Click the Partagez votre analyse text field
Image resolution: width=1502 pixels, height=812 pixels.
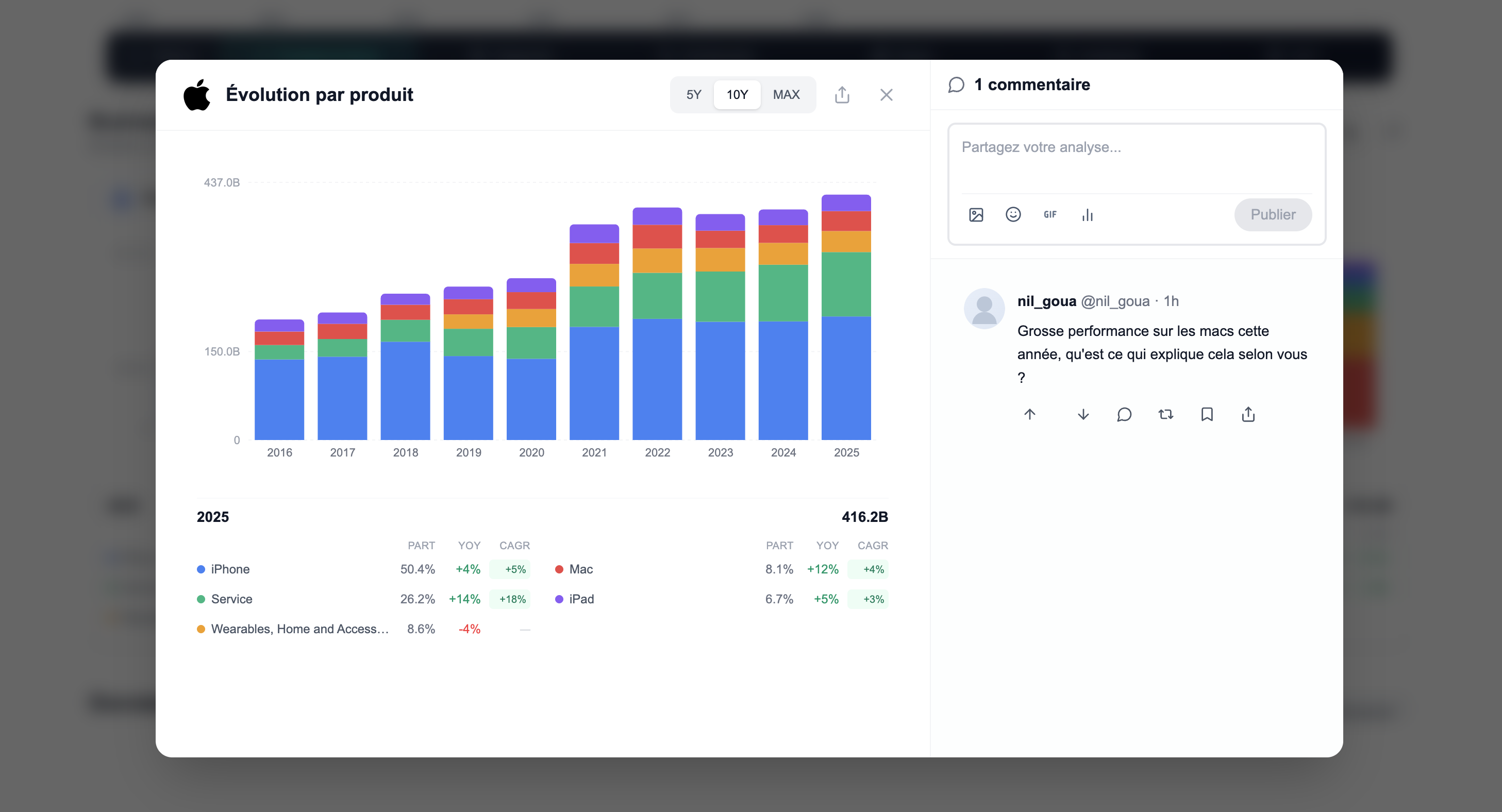(1136, 157)
